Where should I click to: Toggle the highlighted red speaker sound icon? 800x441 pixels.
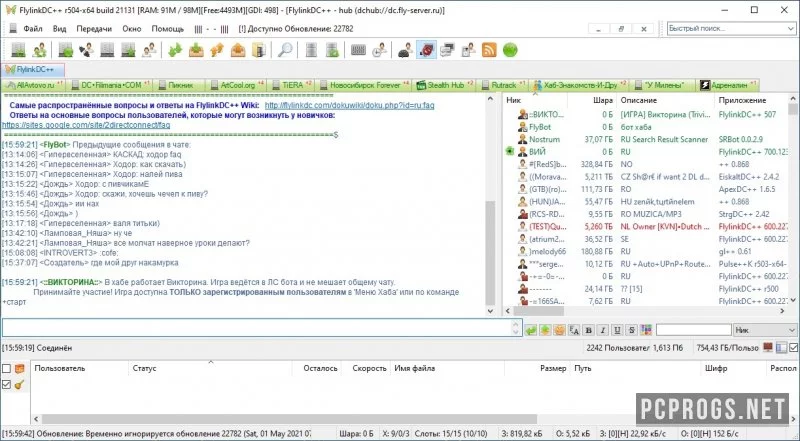[x=426, y=50]
